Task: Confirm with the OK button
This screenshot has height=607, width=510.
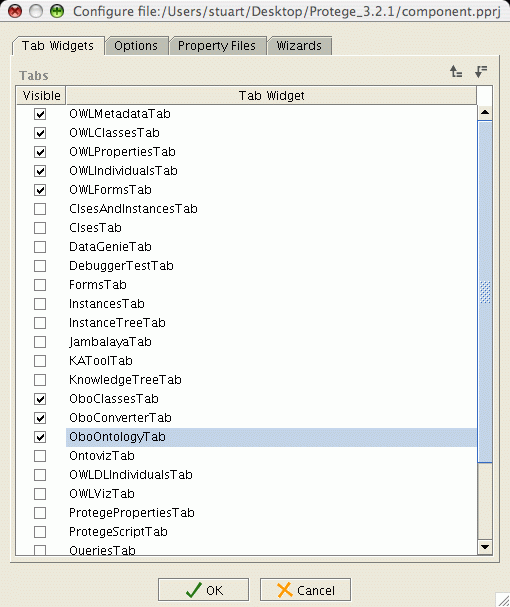Action: tap(203, 590)
